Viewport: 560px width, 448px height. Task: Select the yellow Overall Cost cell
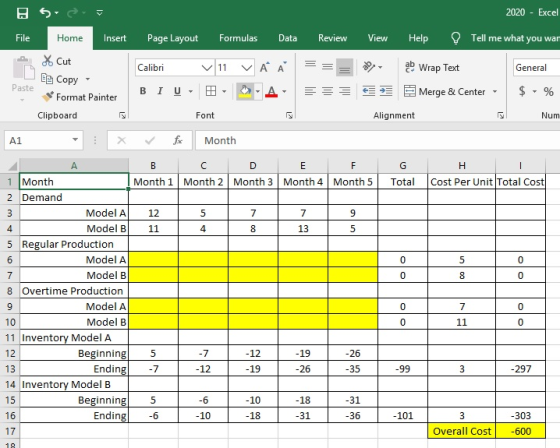461,431
